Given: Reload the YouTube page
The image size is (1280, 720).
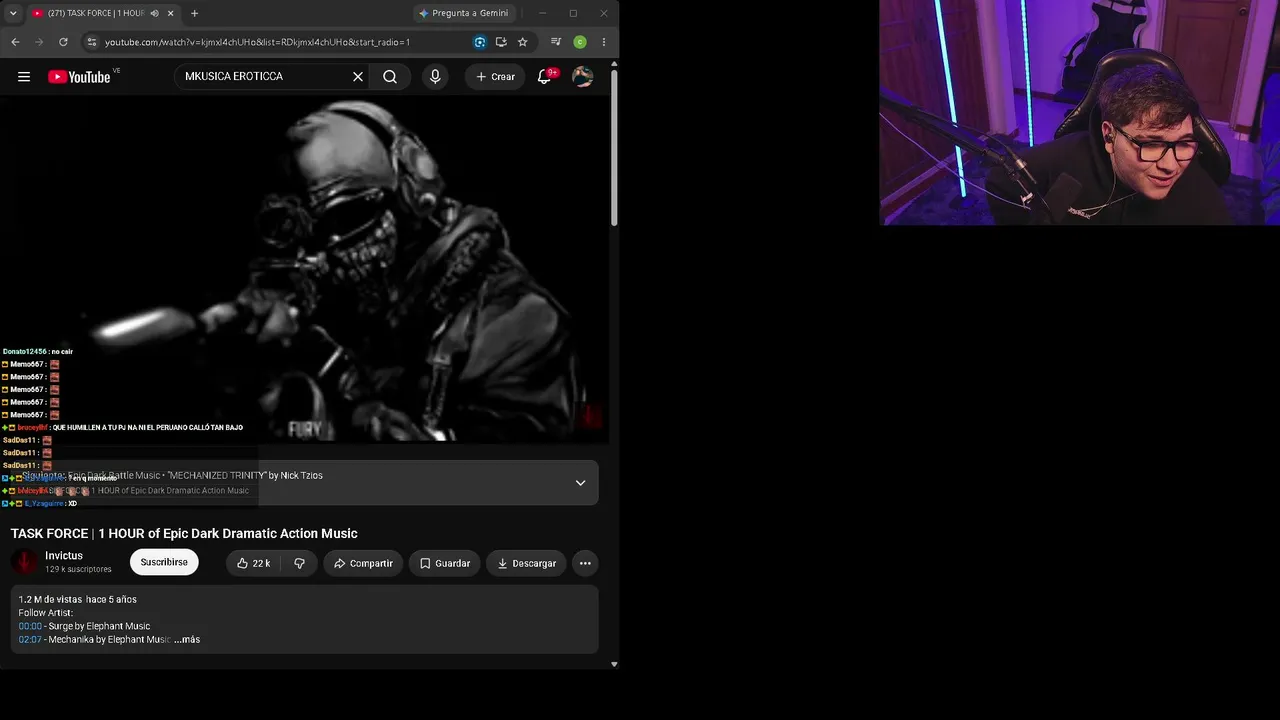Looking at the screenshot, I should pyautogui.click(x=63, y=42).
